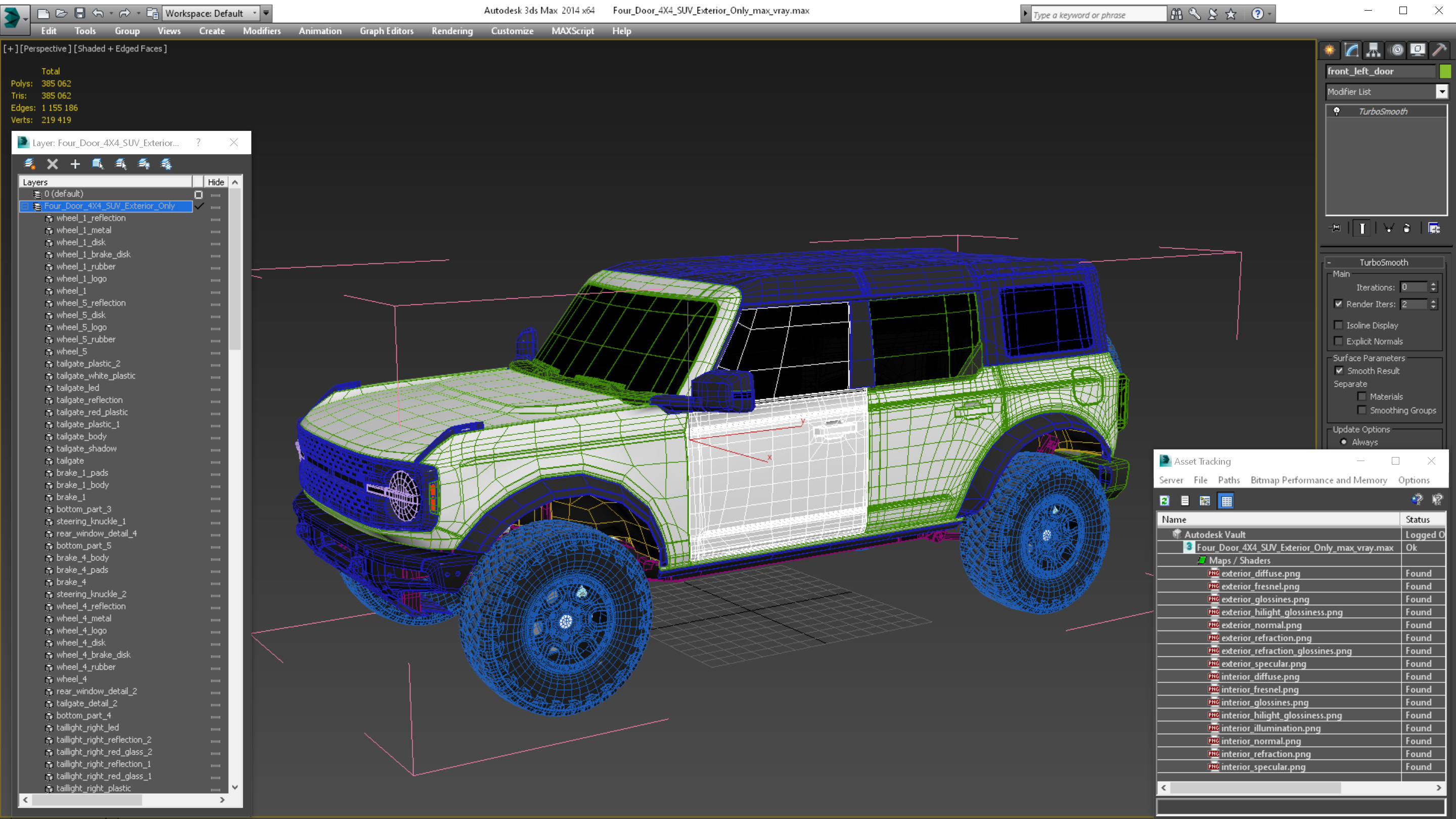This screenshot has width=1456, height=819.
Task: Click Pin Stack icon below modifier stack
Action: pos(1335,229)
